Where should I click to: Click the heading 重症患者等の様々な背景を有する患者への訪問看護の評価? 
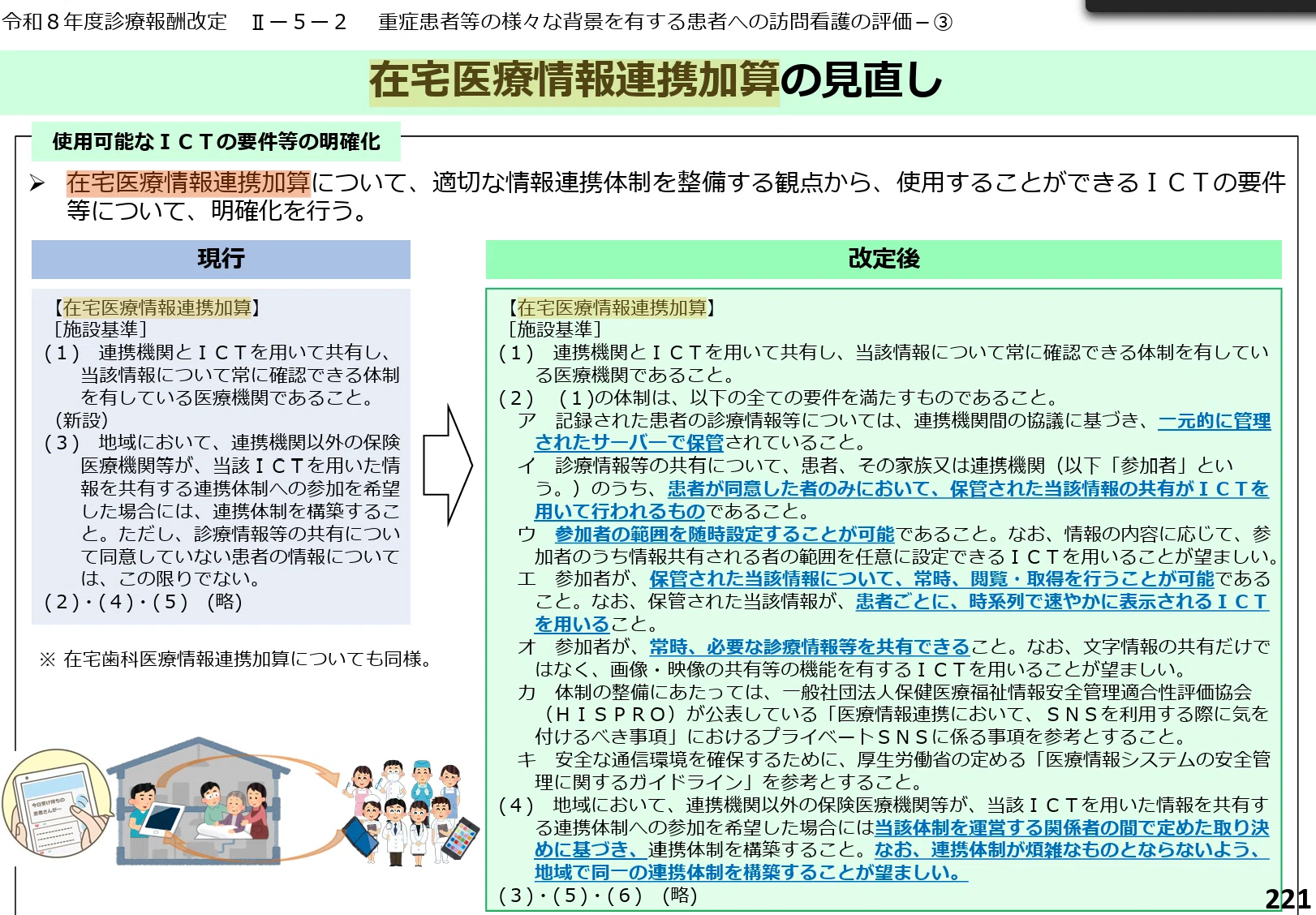646,22
